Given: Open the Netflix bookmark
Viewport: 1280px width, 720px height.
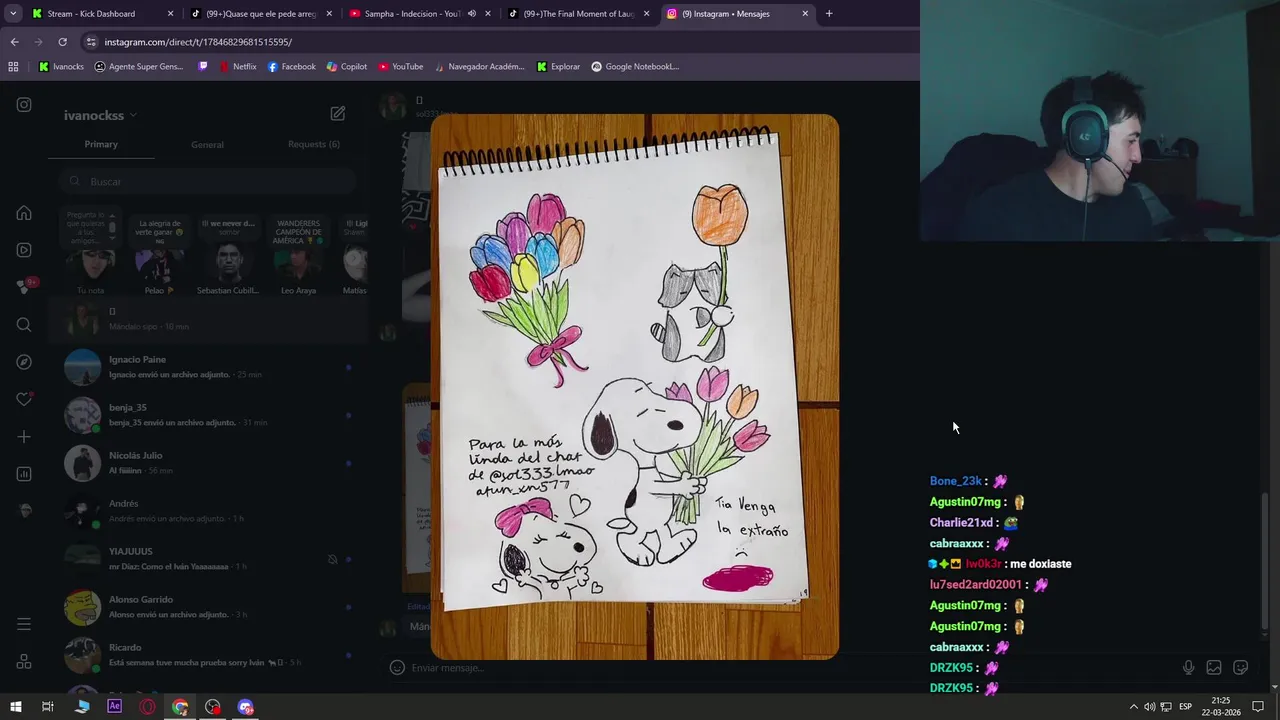Looking at the screenshot, I should 237,67.
